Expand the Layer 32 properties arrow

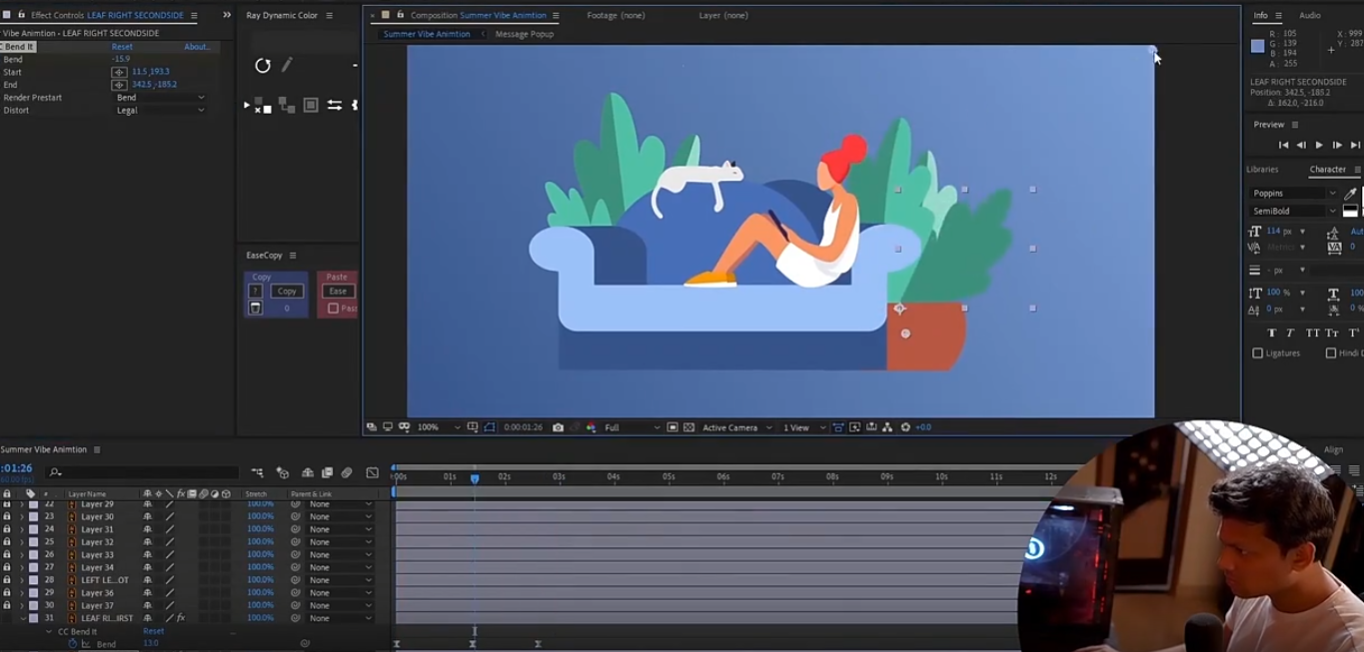pos(21,542)
